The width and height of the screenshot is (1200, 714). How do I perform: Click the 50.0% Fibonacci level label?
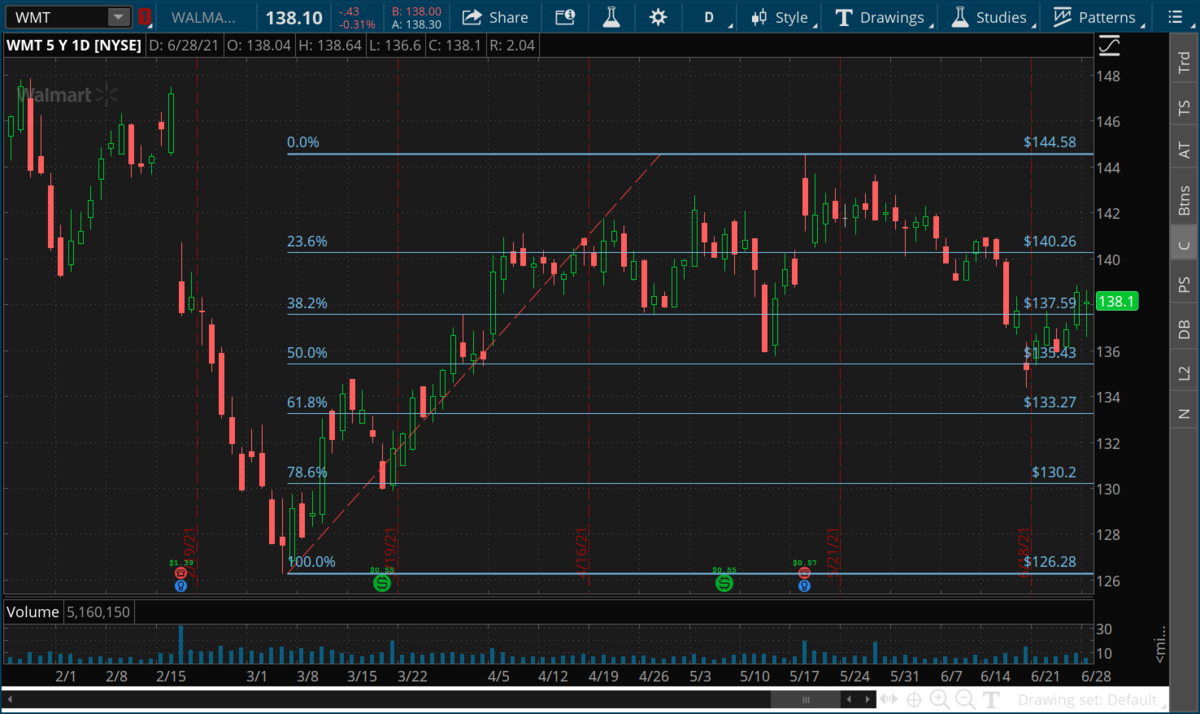(307, 352)
